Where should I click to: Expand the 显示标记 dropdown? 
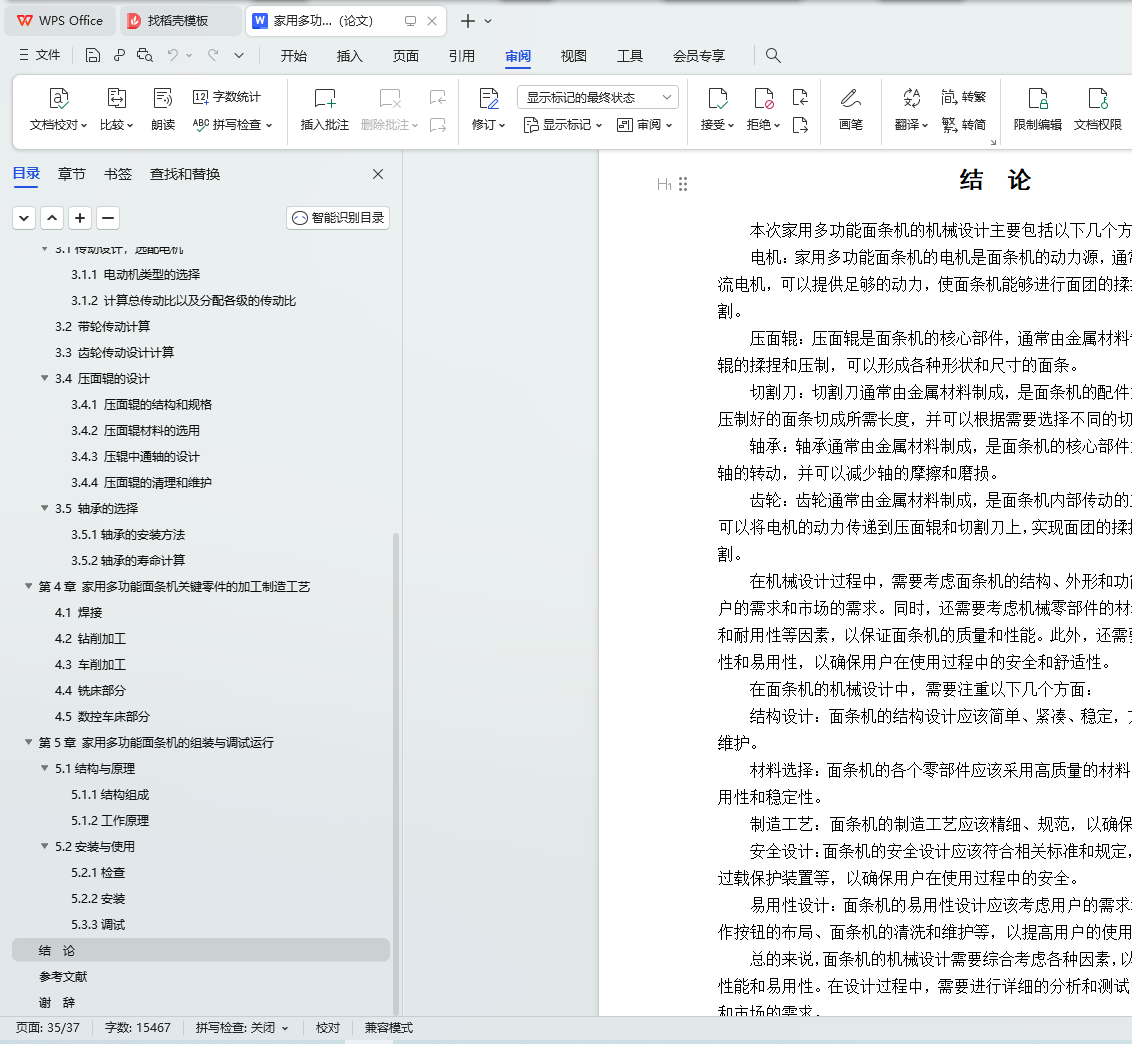click(x=563, y=125)
